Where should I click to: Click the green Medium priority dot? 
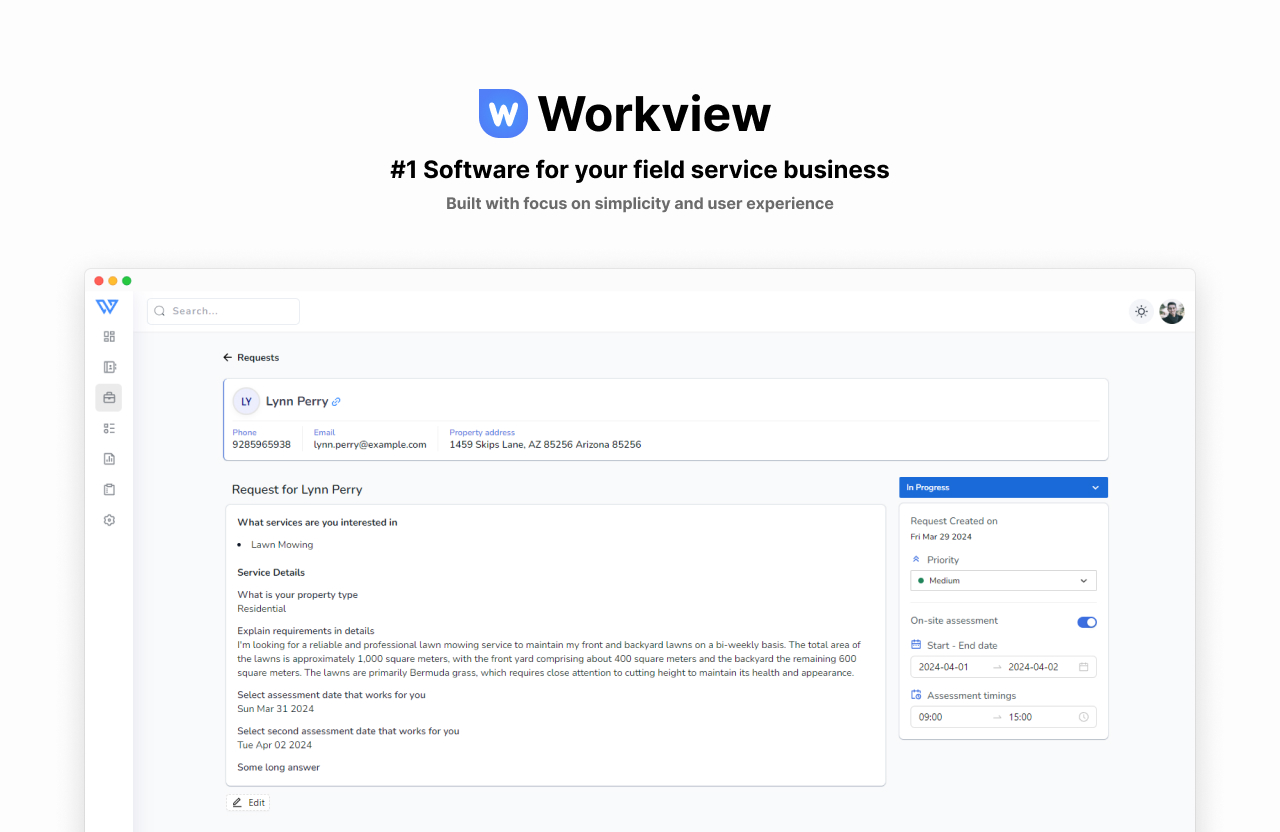[921, 581]
